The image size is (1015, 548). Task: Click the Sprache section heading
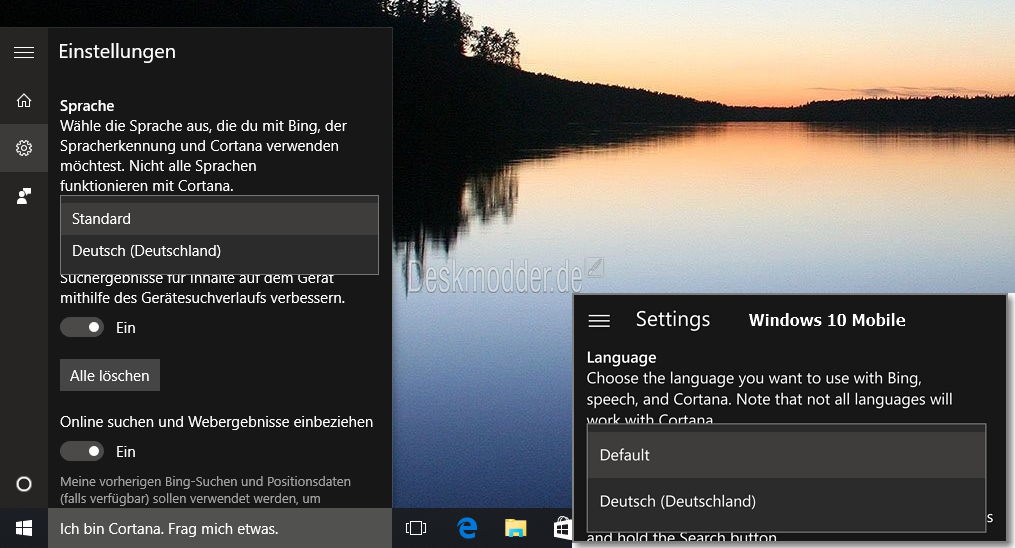click(87, 105)
